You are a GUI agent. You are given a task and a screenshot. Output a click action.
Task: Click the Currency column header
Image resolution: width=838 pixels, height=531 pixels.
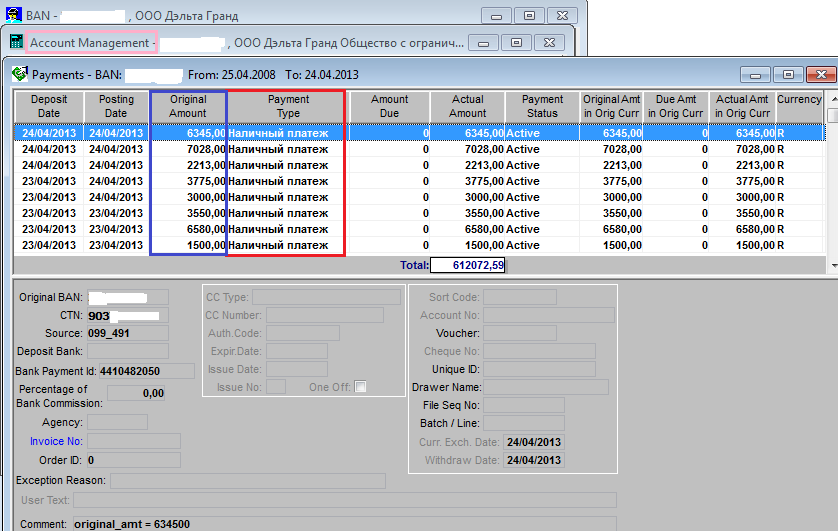[800, 106]
